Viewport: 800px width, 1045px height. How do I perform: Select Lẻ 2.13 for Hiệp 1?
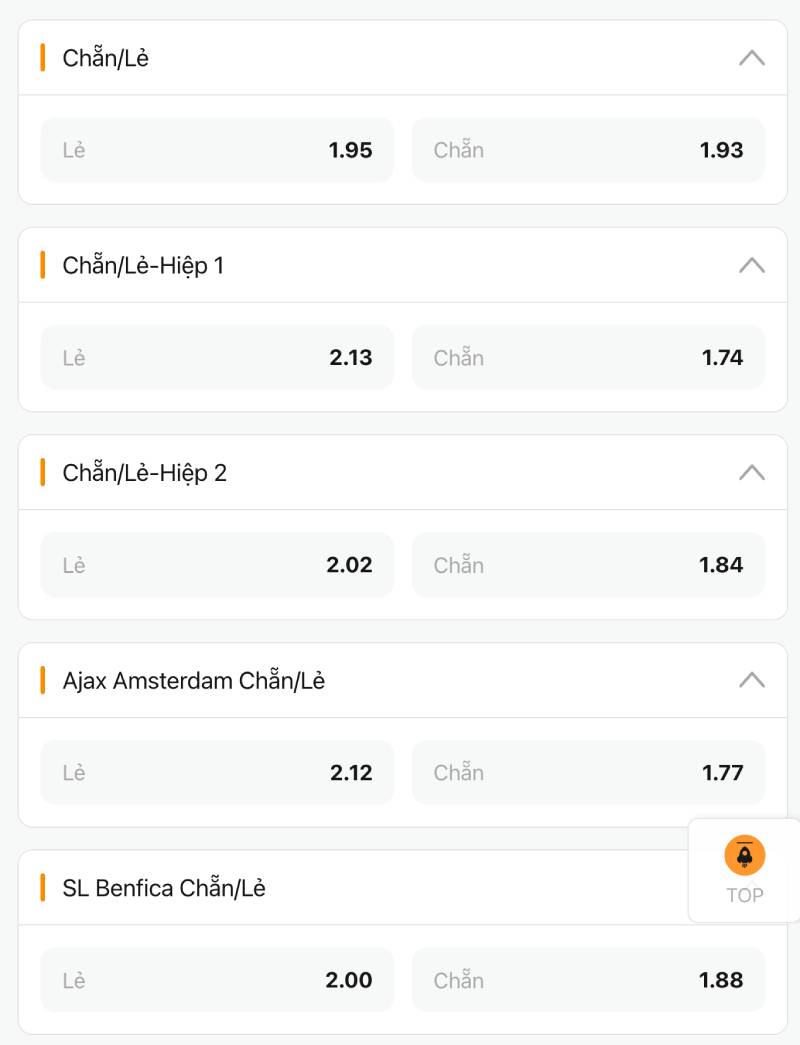pos(217,357)
